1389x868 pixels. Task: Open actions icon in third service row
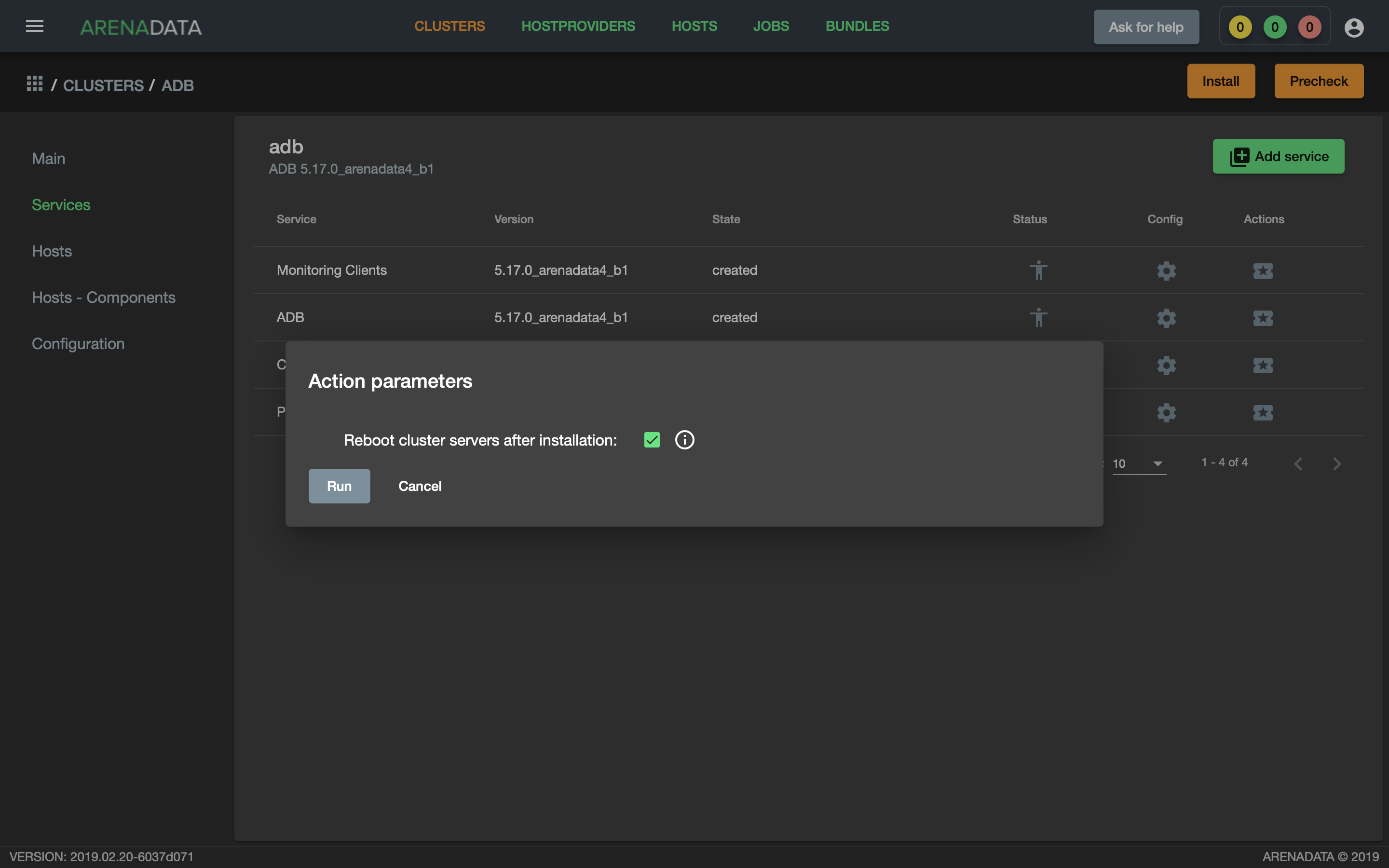(1263, 365)
